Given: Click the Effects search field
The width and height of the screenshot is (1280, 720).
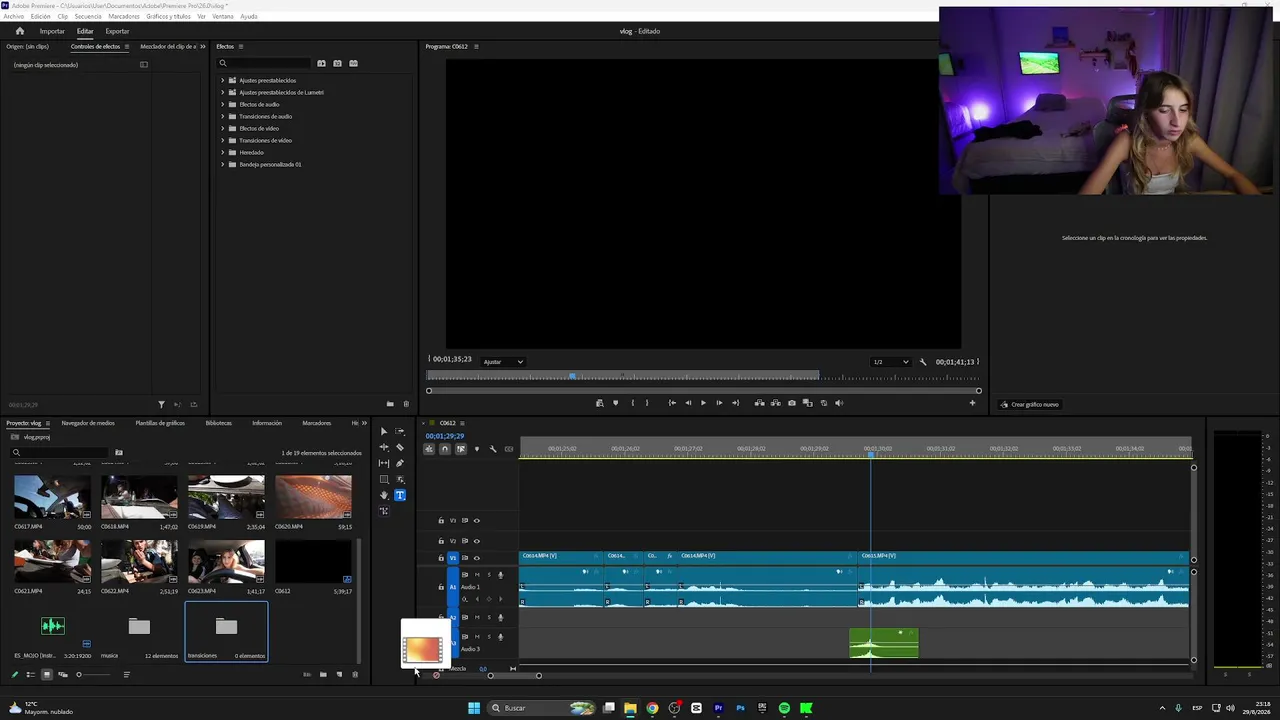Looking at the screenshot, I should [x=265, y=63].
